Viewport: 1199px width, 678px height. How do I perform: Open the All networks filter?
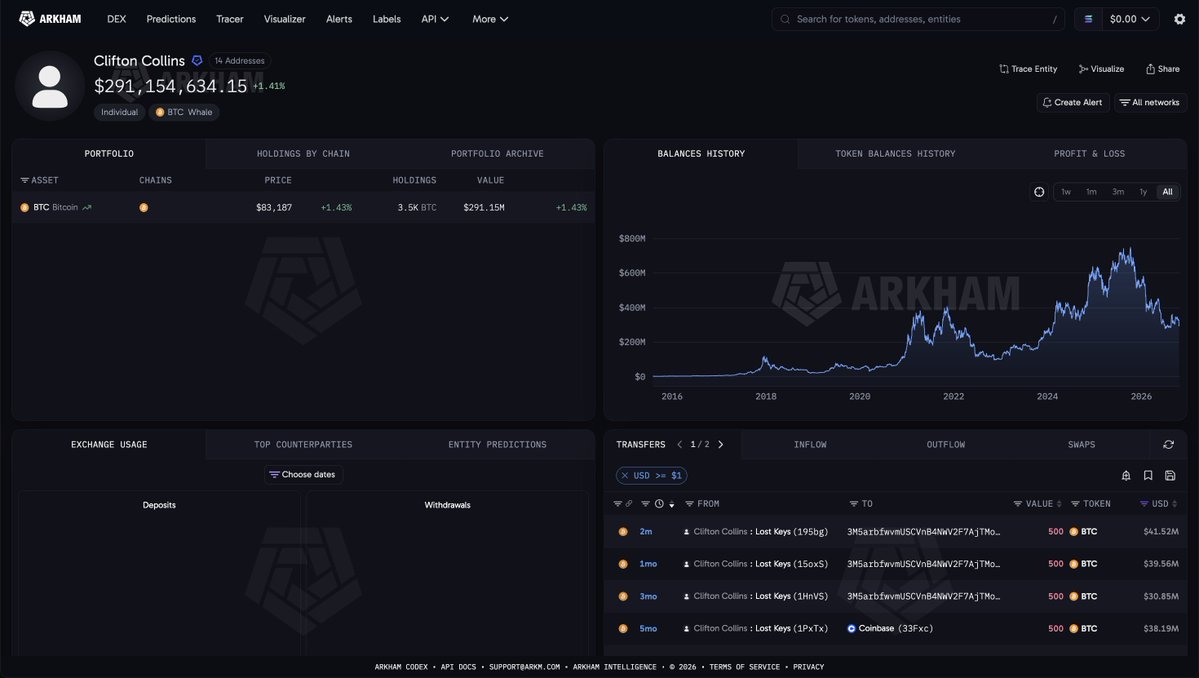click(x=1149, y=102)
